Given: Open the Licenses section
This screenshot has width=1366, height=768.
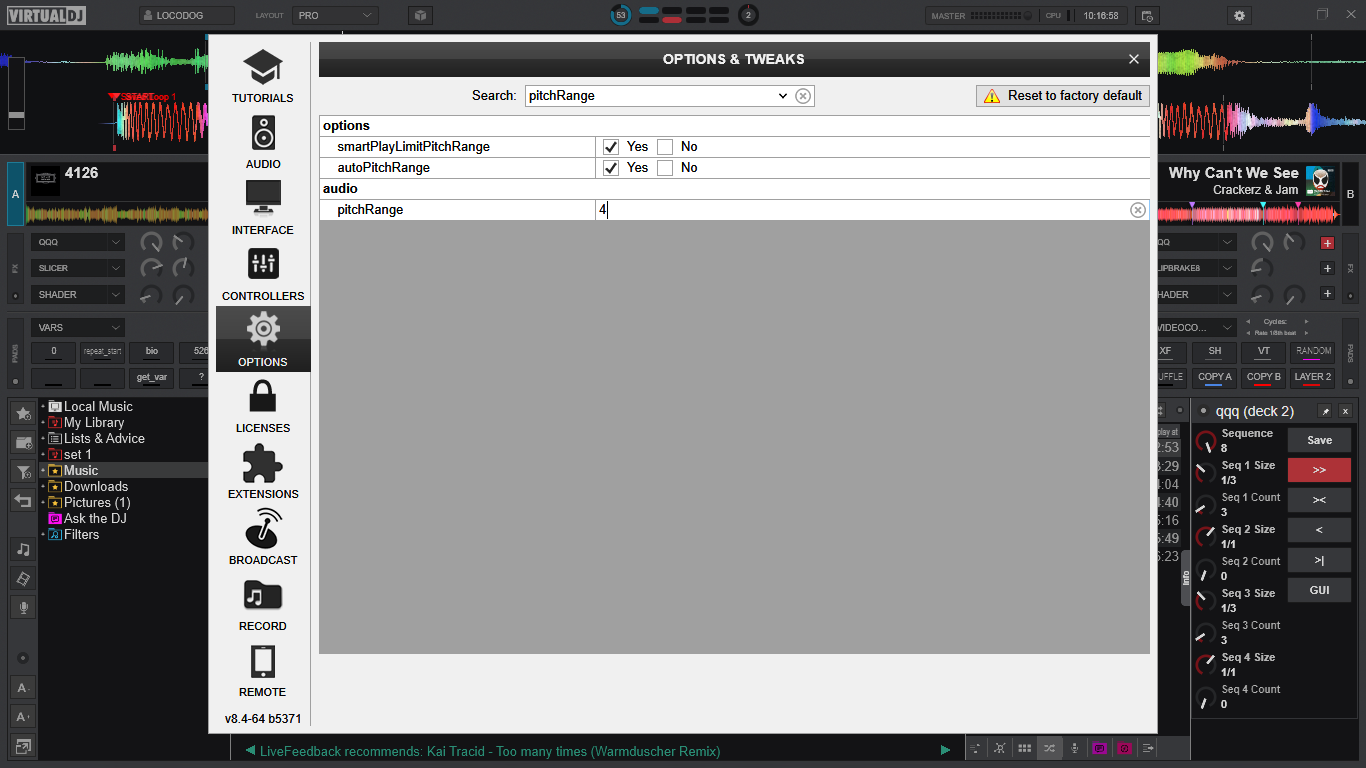Looking at the screenshot, I should point(263,406).
